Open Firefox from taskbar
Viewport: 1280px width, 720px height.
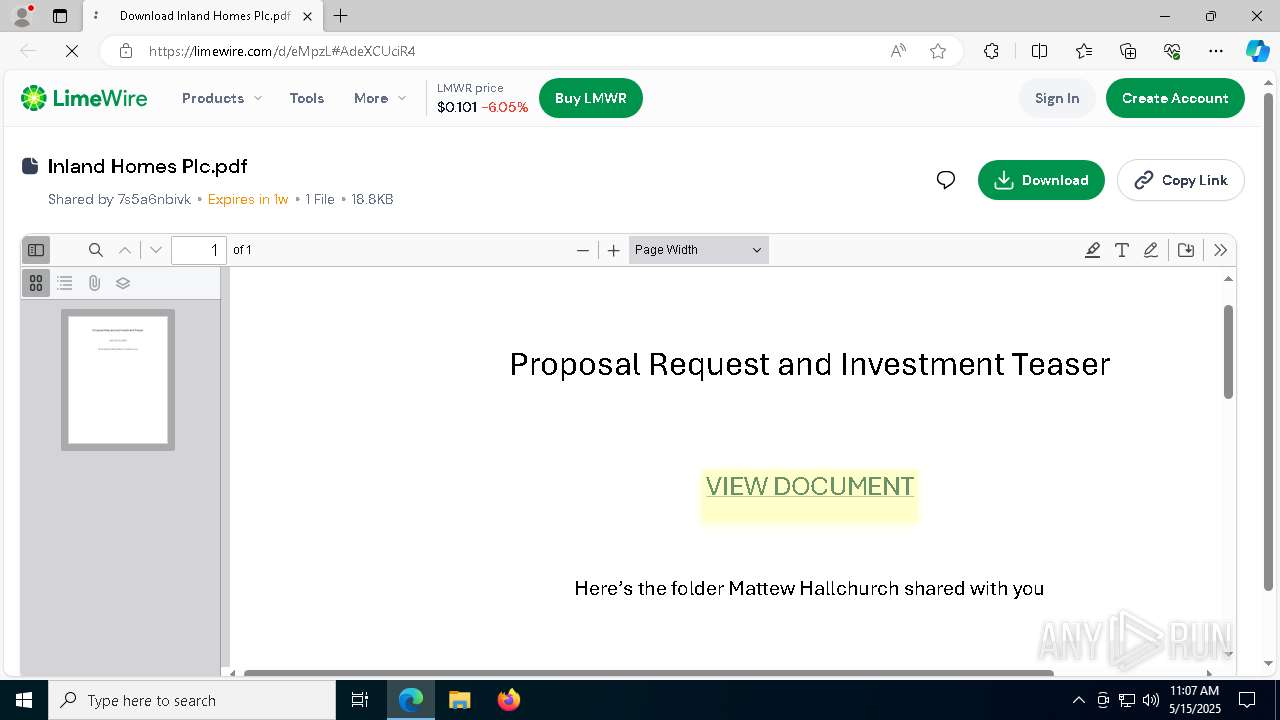509,700
